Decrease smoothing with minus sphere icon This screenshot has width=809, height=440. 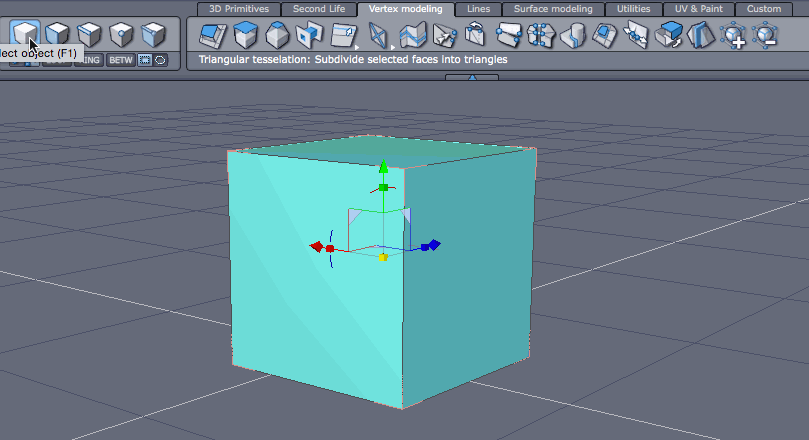(x=765, y=36)
